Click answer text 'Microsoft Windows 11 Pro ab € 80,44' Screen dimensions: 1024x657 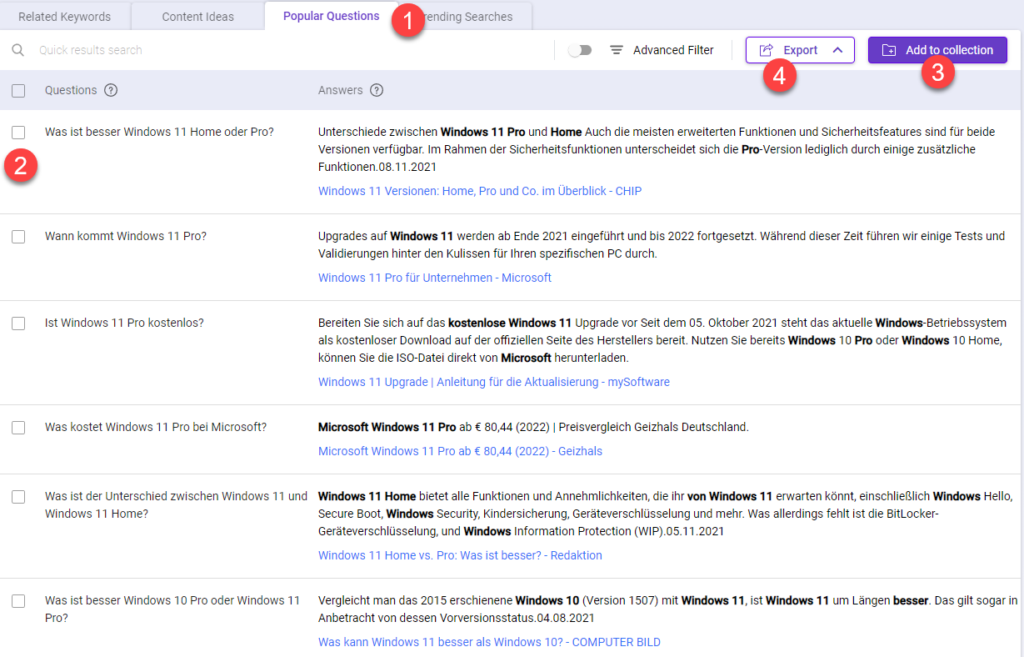533,427
